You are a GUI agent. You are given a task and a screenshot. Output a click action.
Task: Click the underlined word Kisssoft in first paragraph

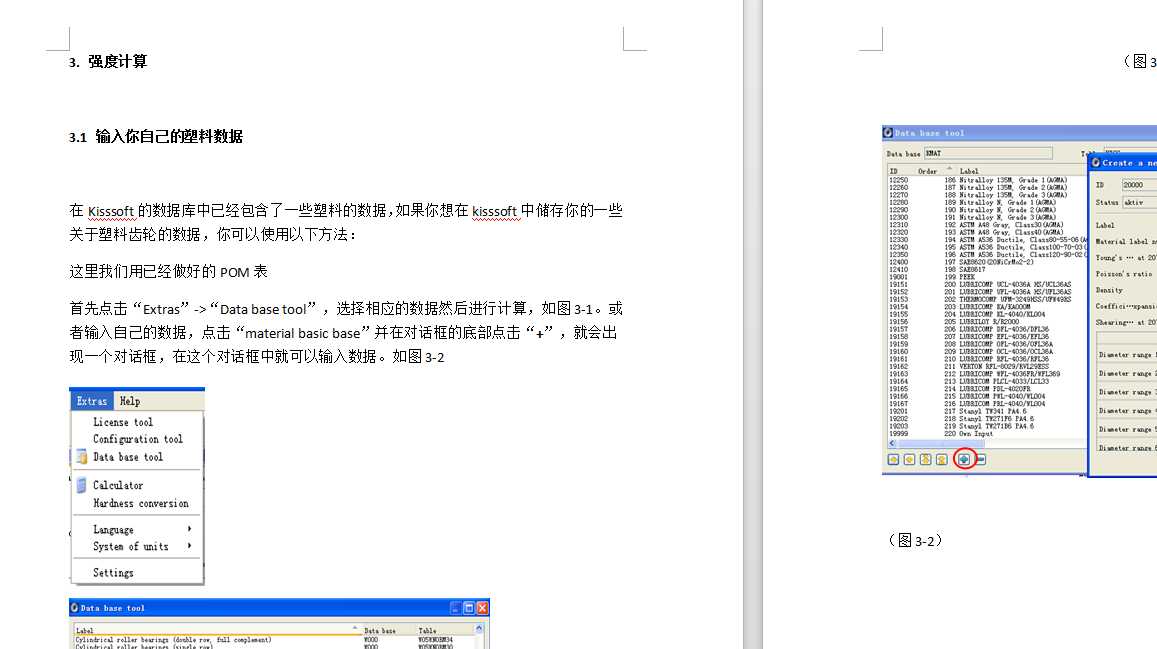[x=111, y=211]
